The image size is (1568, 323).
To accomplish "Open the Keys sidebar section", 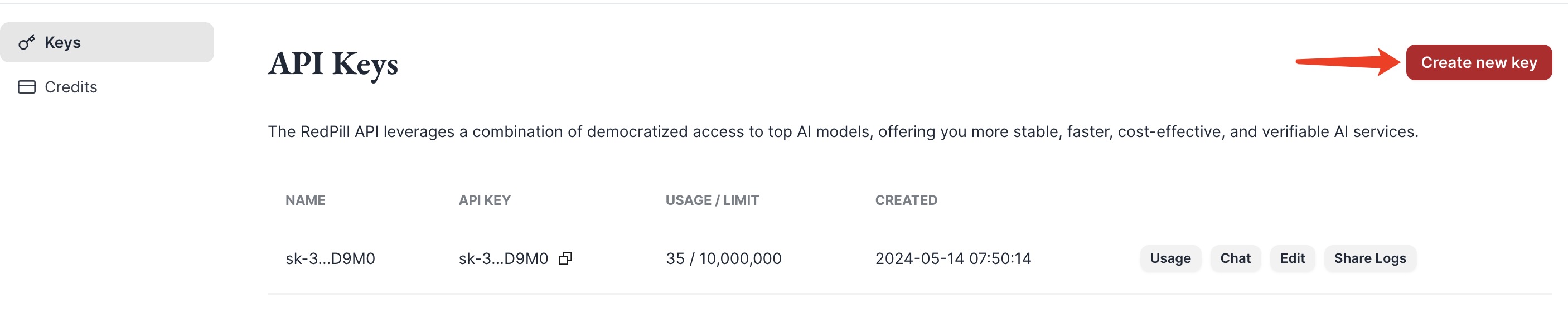I will pos(107,42).
